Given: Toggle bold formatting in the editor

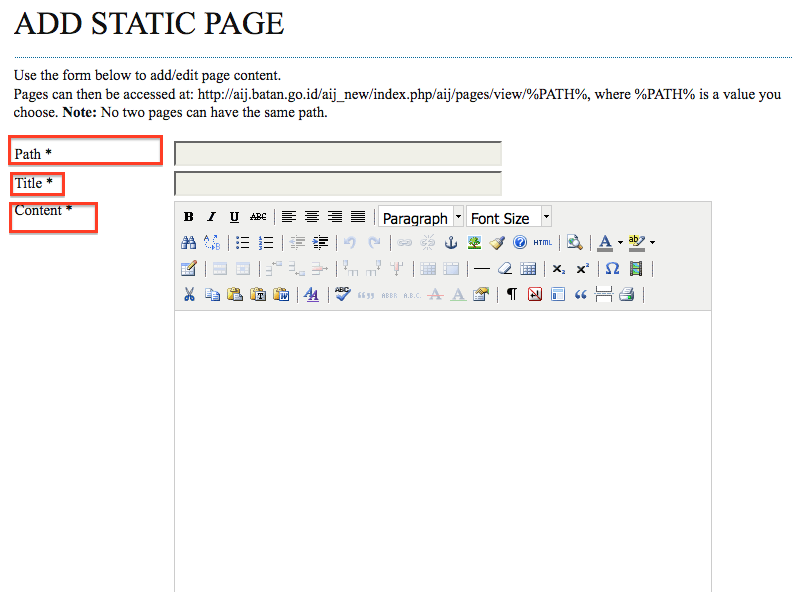Looking at the screenshot, I should tap(189, 217).
